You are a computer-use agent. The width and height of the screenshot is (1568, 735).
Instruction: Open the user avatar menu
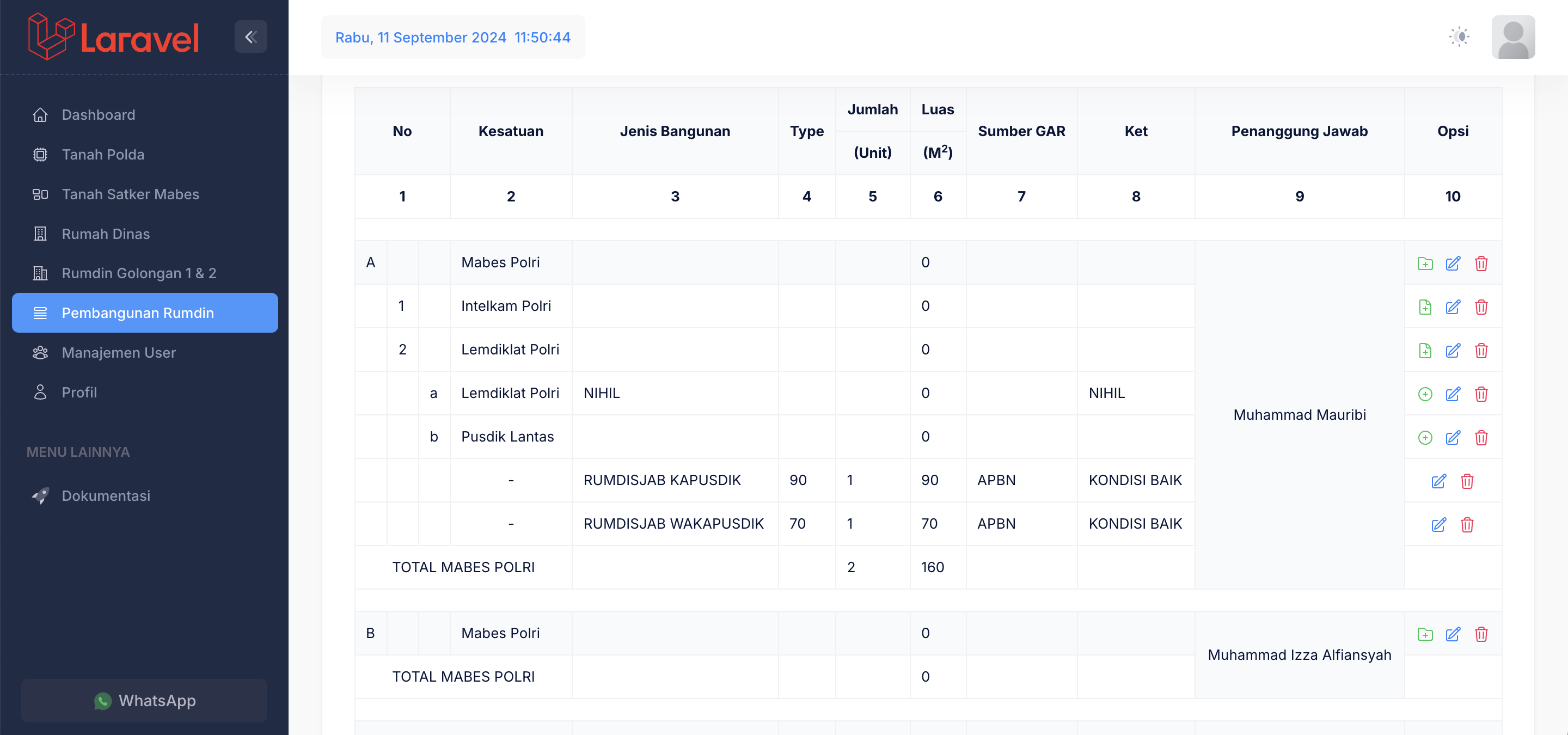point(1512,37)
